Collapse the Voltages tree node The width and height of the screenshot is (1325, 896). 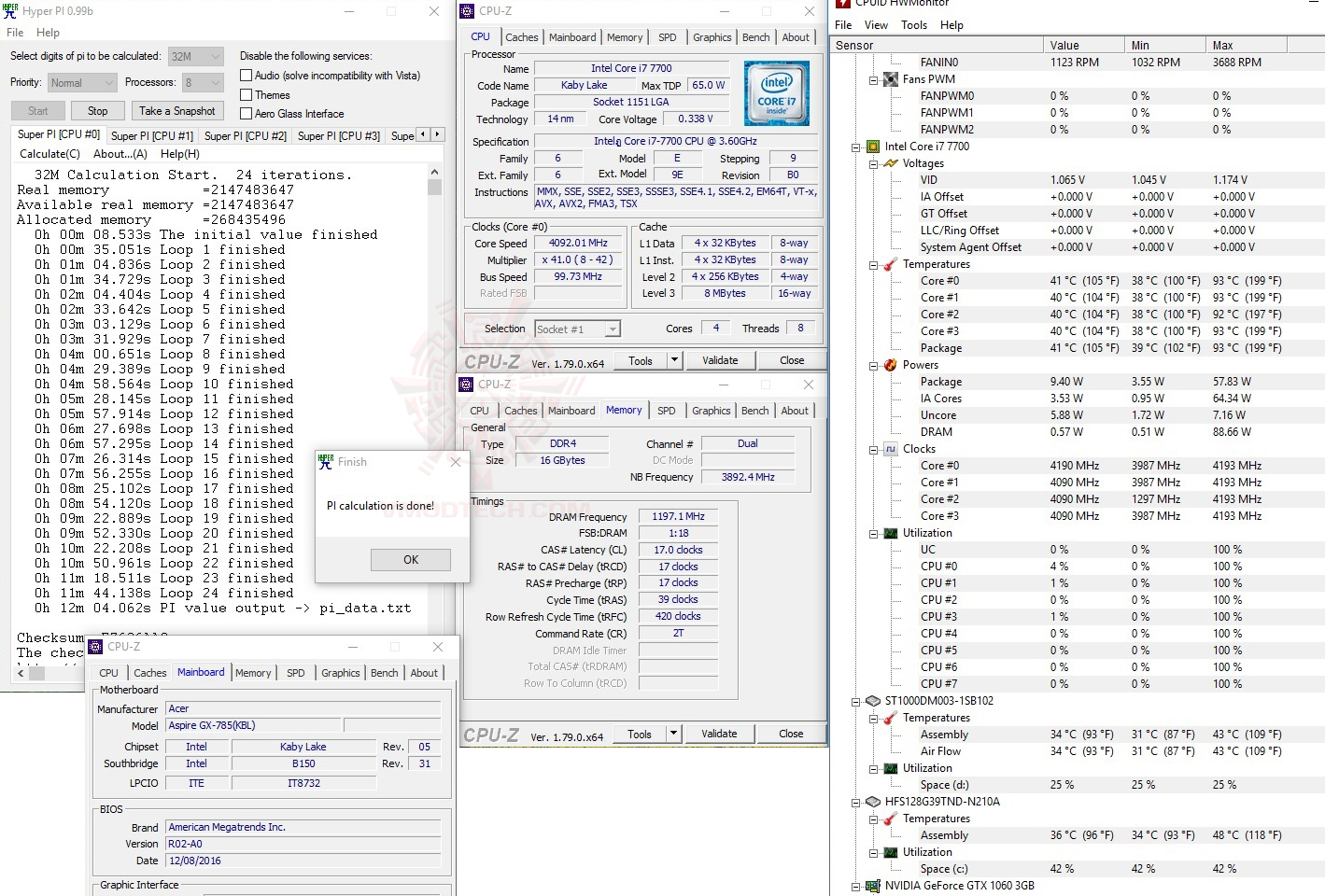tap(874, 163)
